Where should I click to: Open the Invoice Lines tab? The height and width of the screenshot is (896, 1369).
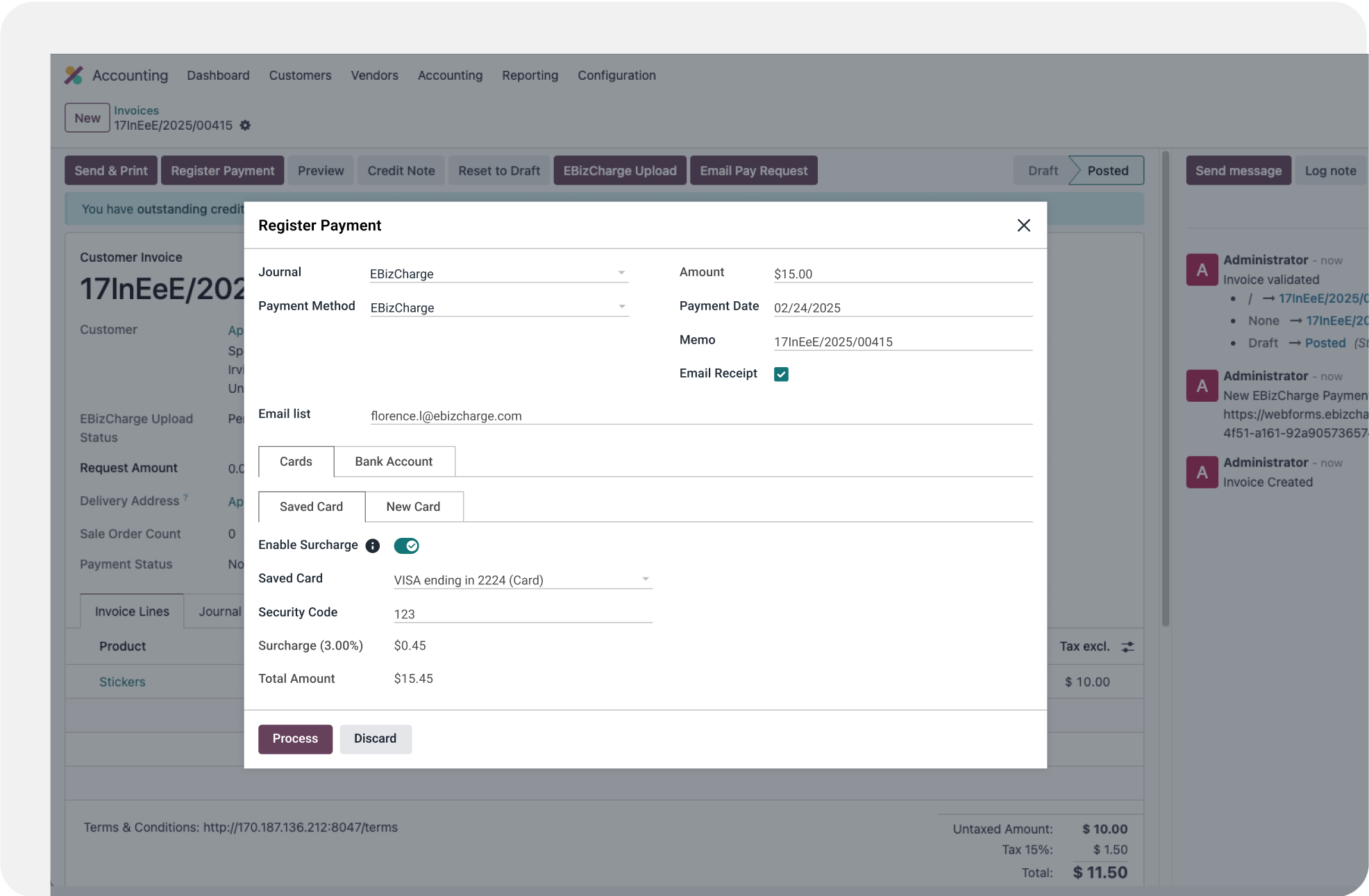tap(132, 611)
